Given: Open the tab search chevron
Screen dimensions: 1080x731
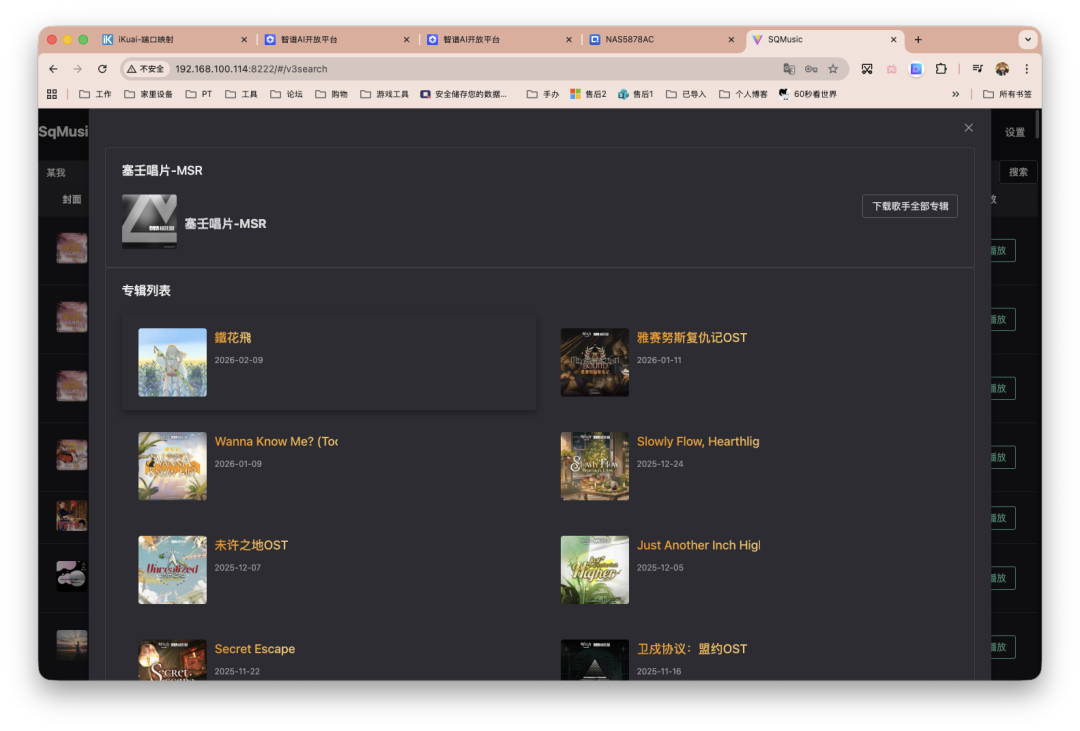Looking at the screenshot, I should pyautogui.click(x=1026, y=39).
